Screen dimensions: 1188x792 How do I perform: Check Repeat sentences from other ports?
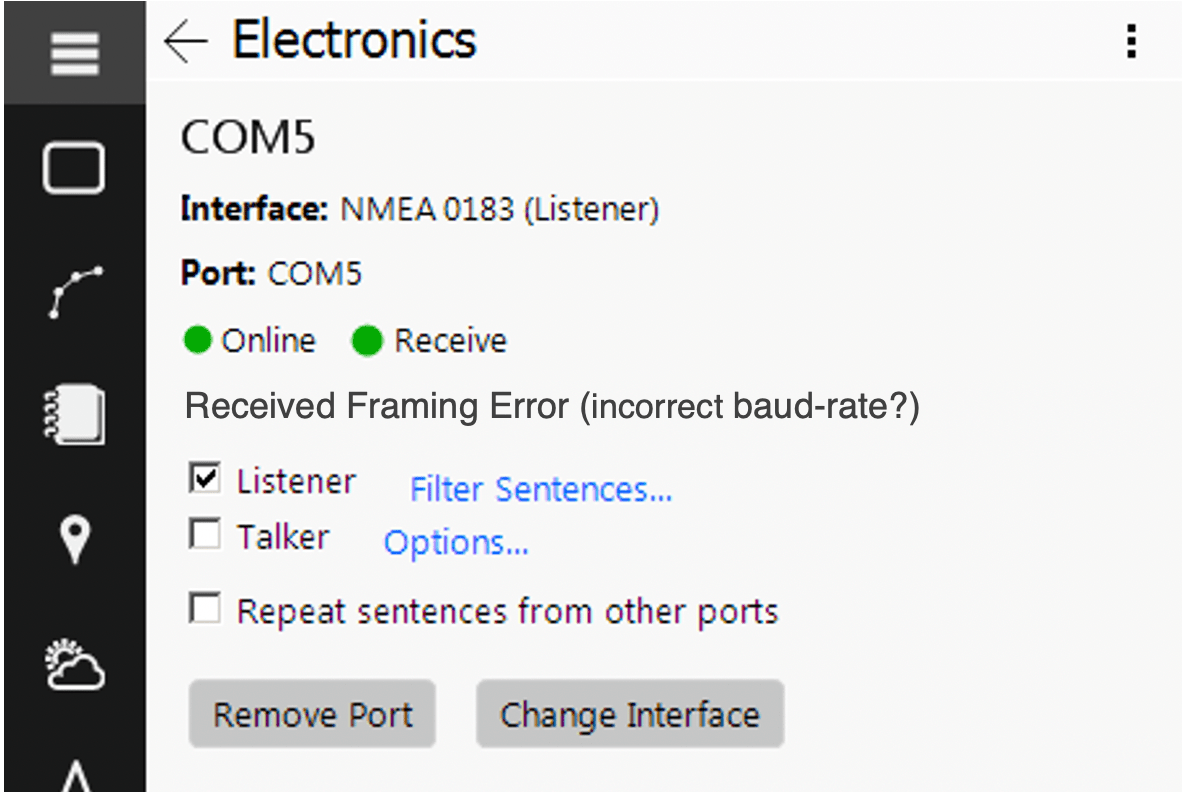coord(205,610)
